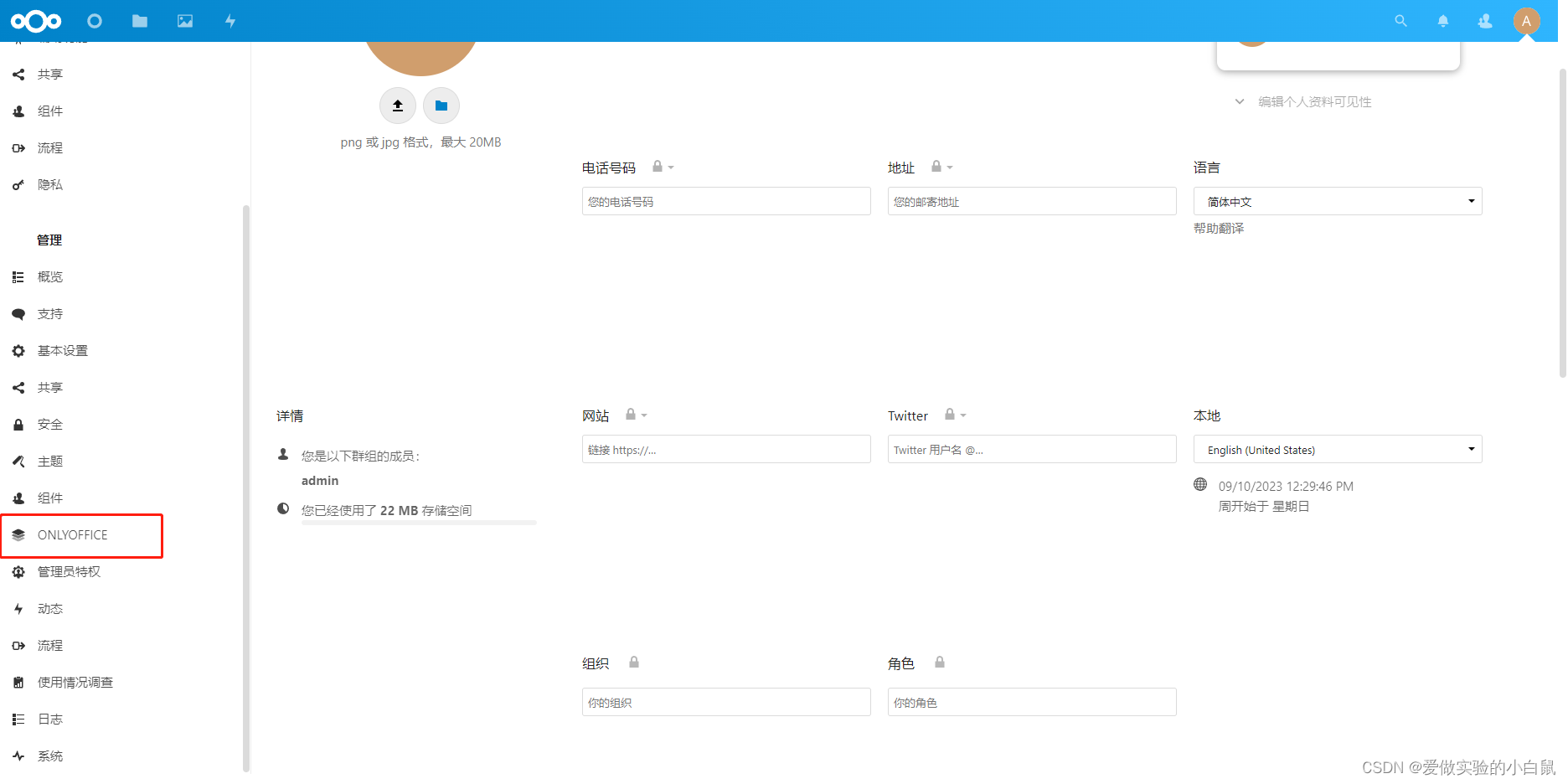Screen dimensions: 1568x784
Task: Open the Activity lightning icon in header
Action: (x=230, y=21)
